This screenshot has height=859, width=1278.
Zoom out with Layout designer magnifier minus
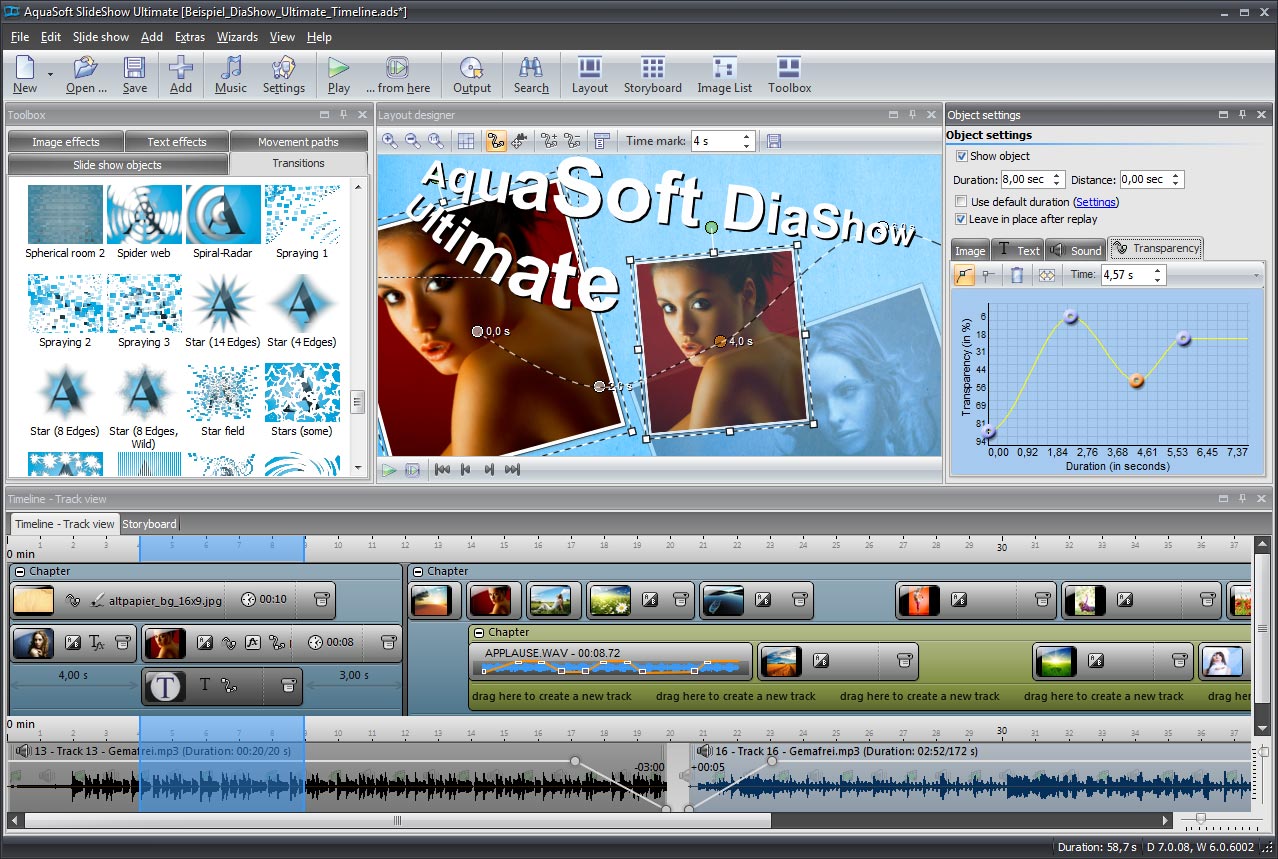coord(413,141)
